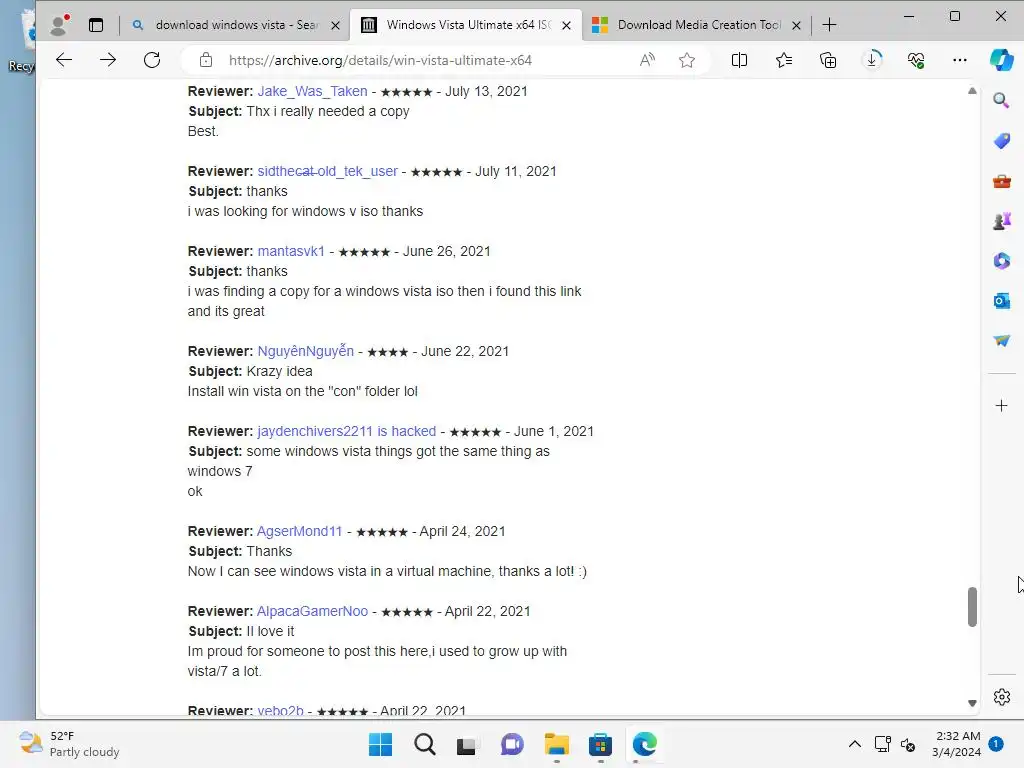The height and width of the screenshot is (768, 1024).
Task: Open the browser profile menu
Action: pyautogui.click(x=59, y=25)
